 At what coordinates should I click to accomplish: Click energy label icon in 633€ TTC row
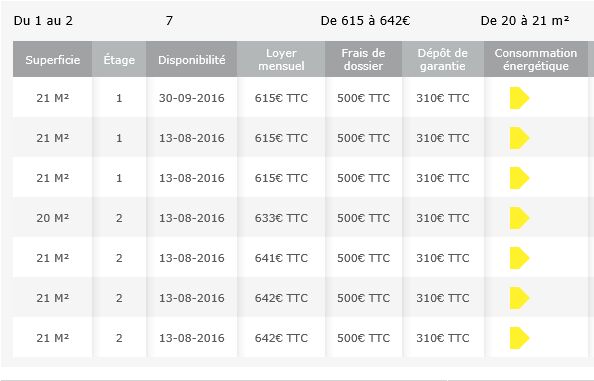[519, 218]
